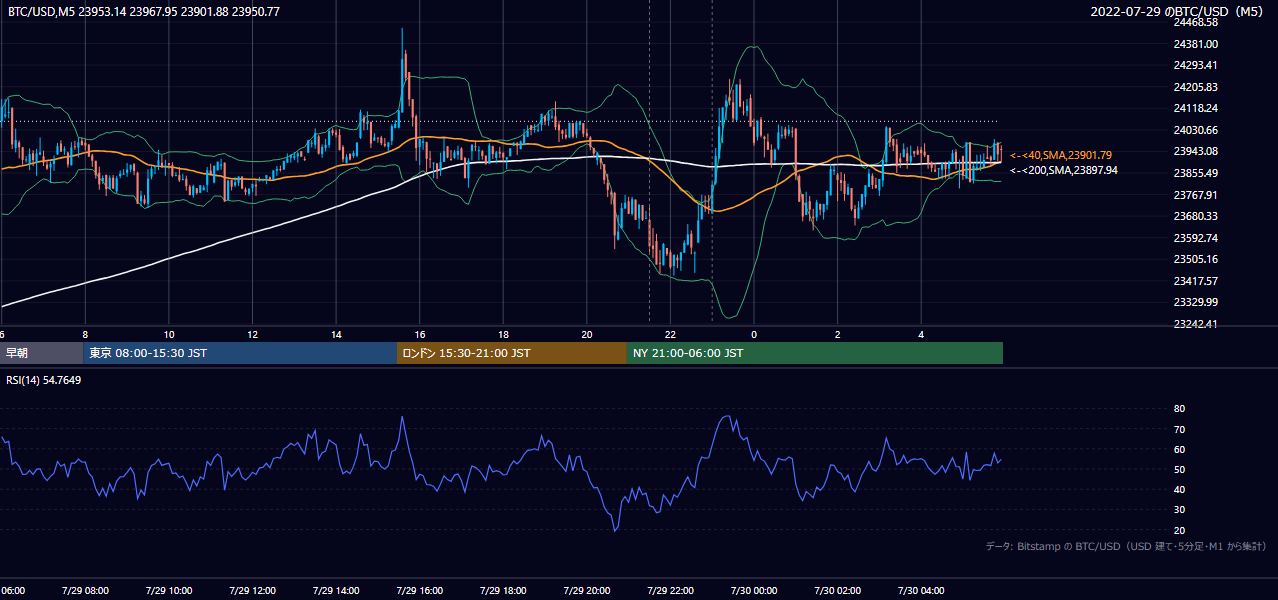Click the 7/30 00:00 date label
1278x600 pixels.
pyautogui.click(x=754, y=591)
